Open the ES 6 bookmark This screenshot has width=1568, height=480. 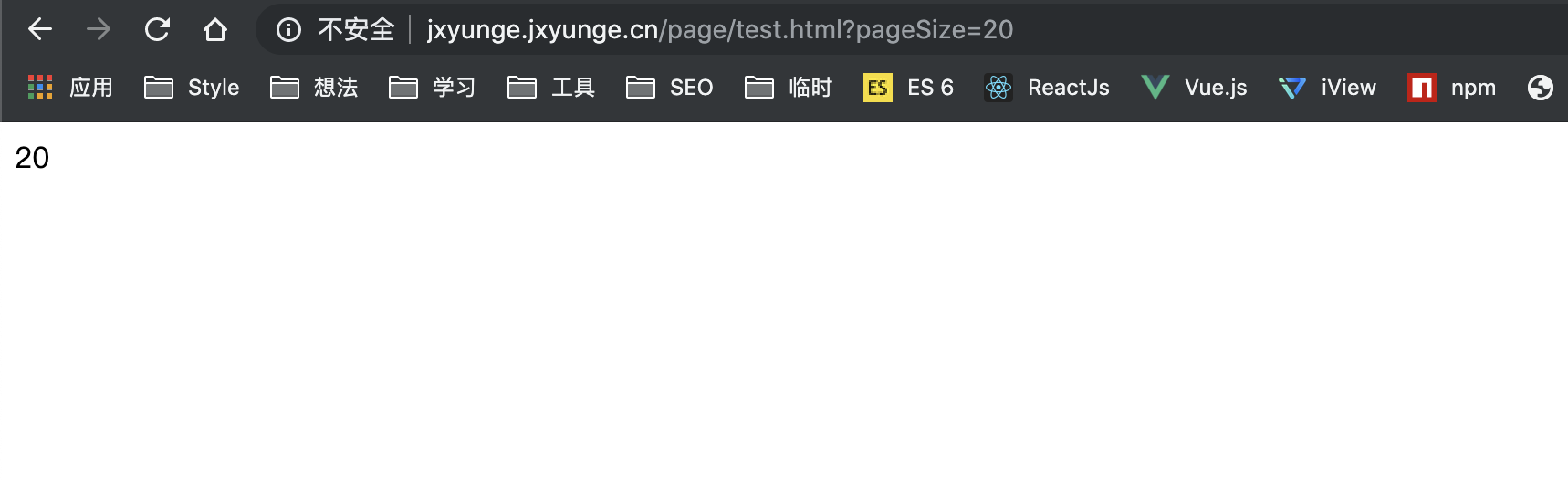click(908, 88)
